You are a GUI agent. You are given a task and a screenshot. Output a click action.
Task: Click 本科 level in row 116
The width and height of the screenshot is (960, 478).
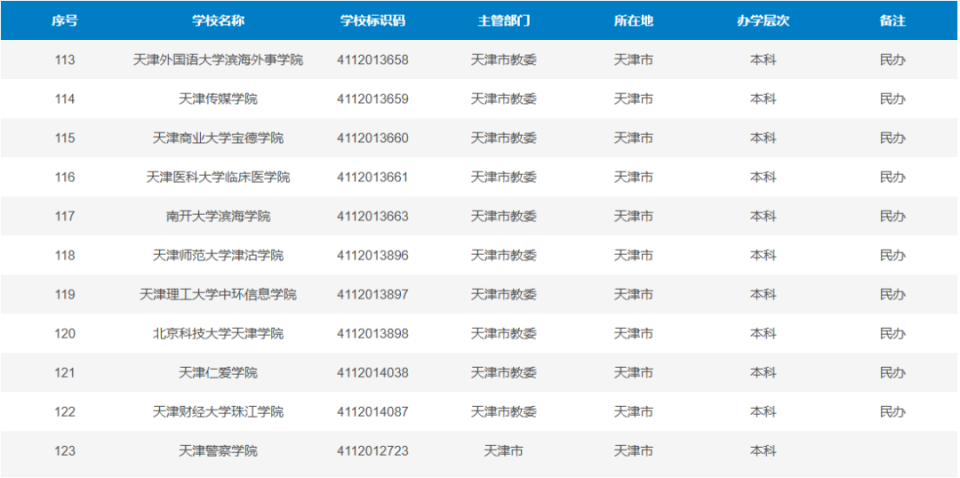point(763,177)
